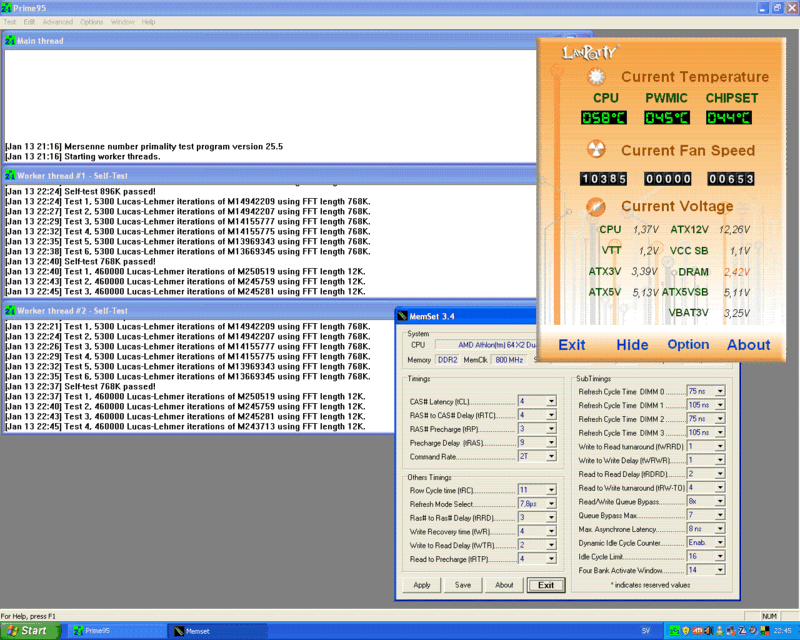The image size is (800, 640).
Task: Open Refresh Cycle Time DIMM 0 dropdown
Action: (720, 391)
